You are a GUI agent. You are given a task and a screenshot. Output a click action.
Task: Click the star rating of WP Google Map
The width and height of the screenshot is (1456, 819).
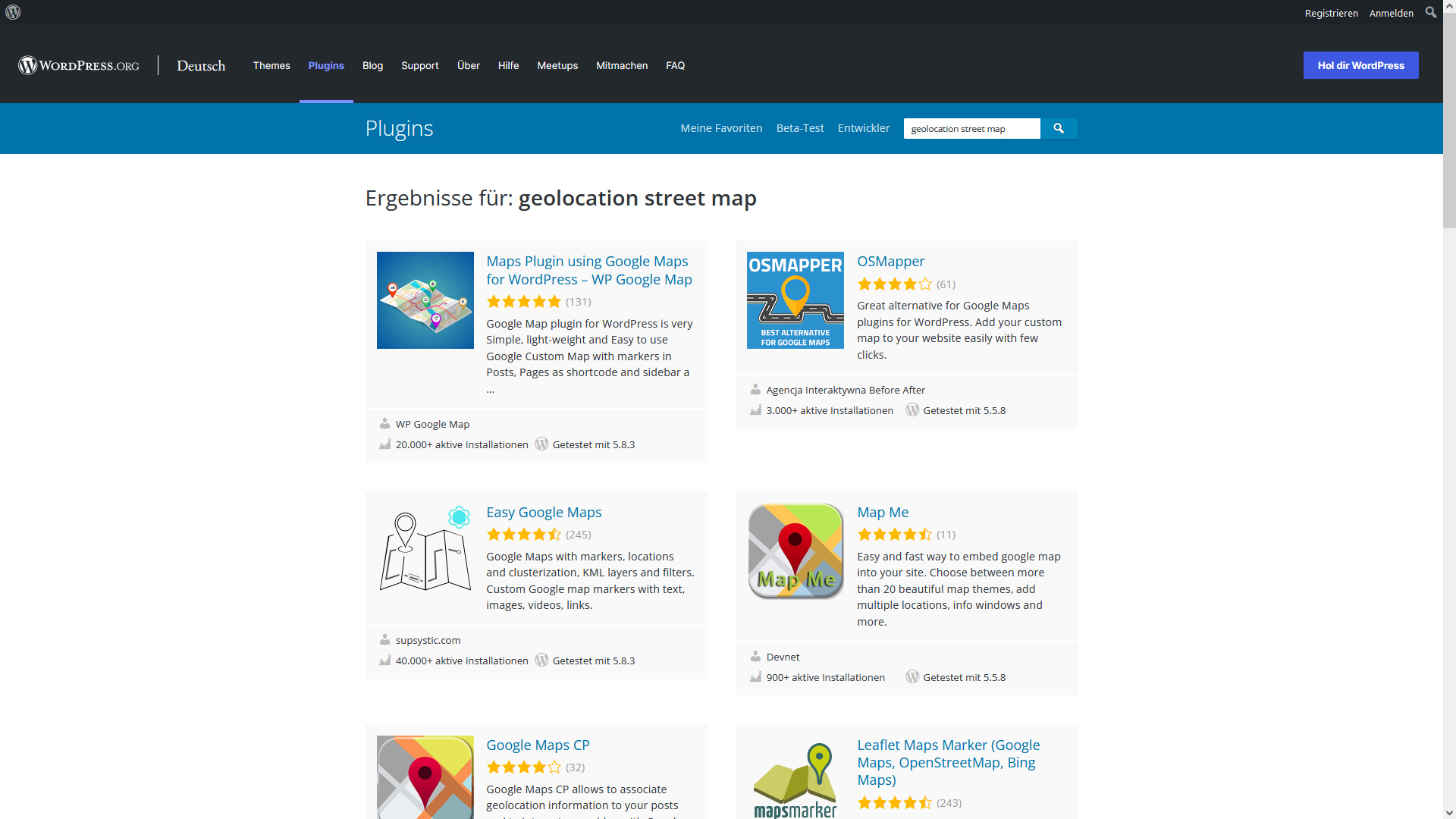coord(524,302)
